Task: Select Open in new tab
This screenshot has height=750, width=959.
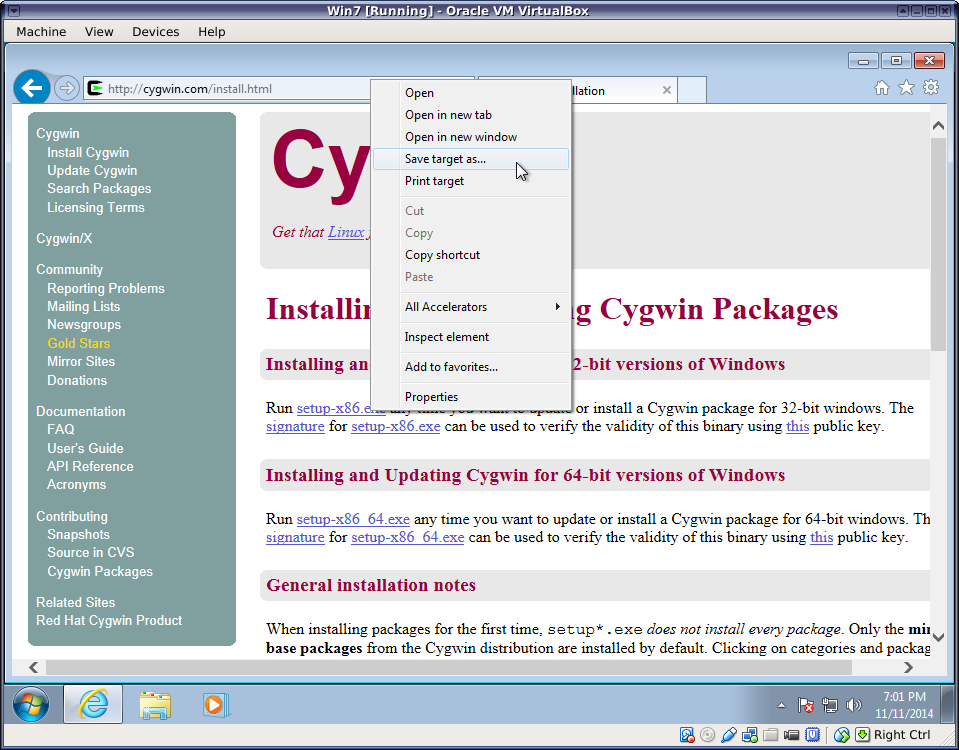Action: click(x=470, y=115)
